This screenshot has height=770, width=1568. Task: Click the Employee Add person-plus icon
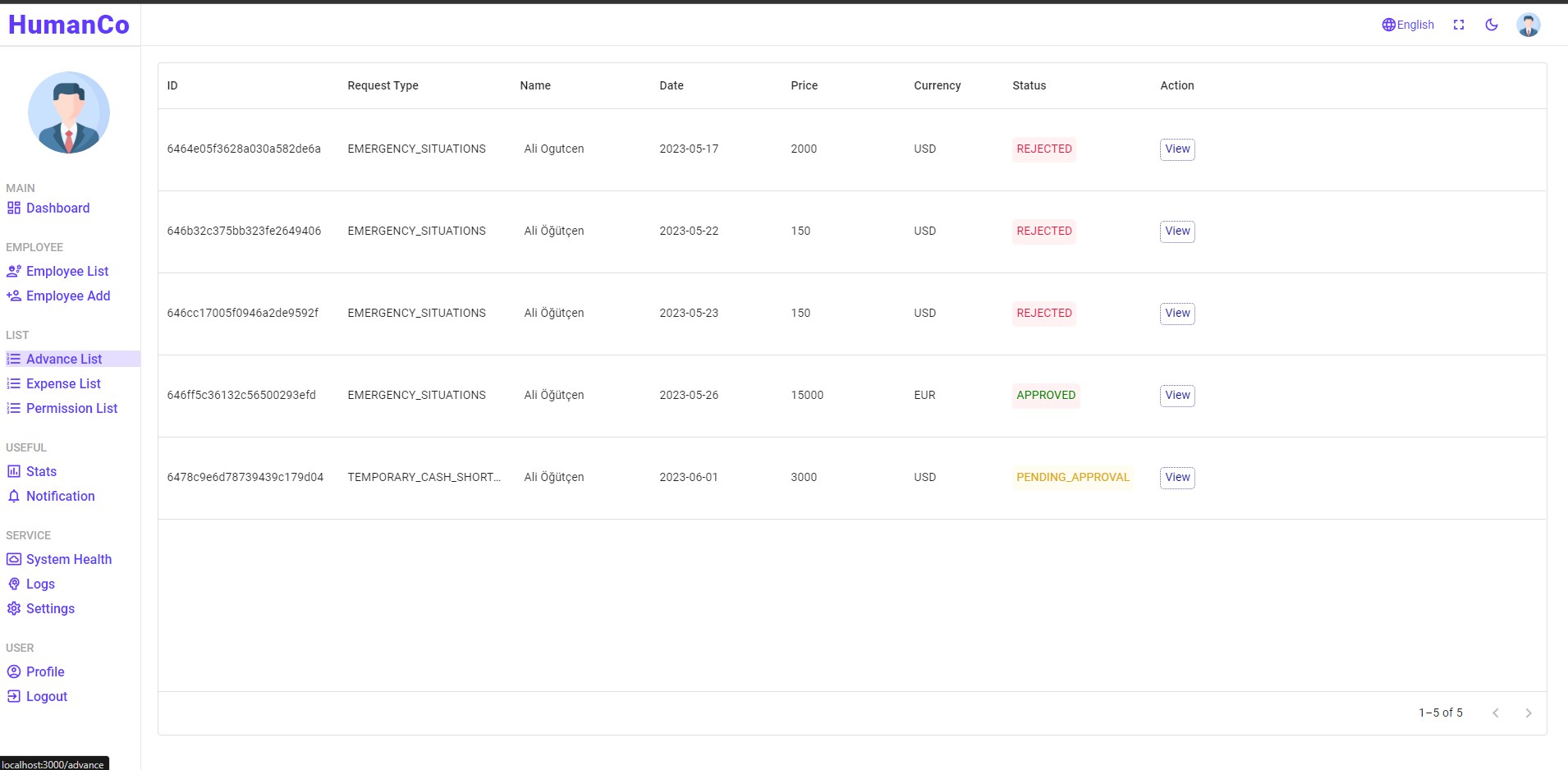click(x=13, y=296)
